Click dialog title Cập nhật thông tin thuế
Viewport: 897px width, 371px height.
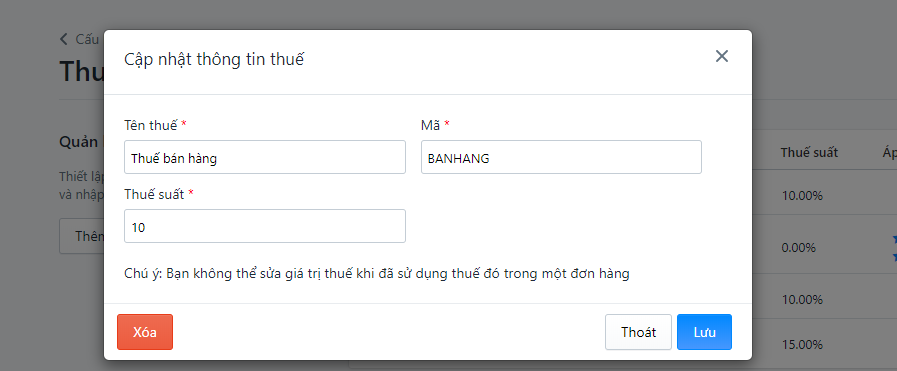[x=214, y=59]
